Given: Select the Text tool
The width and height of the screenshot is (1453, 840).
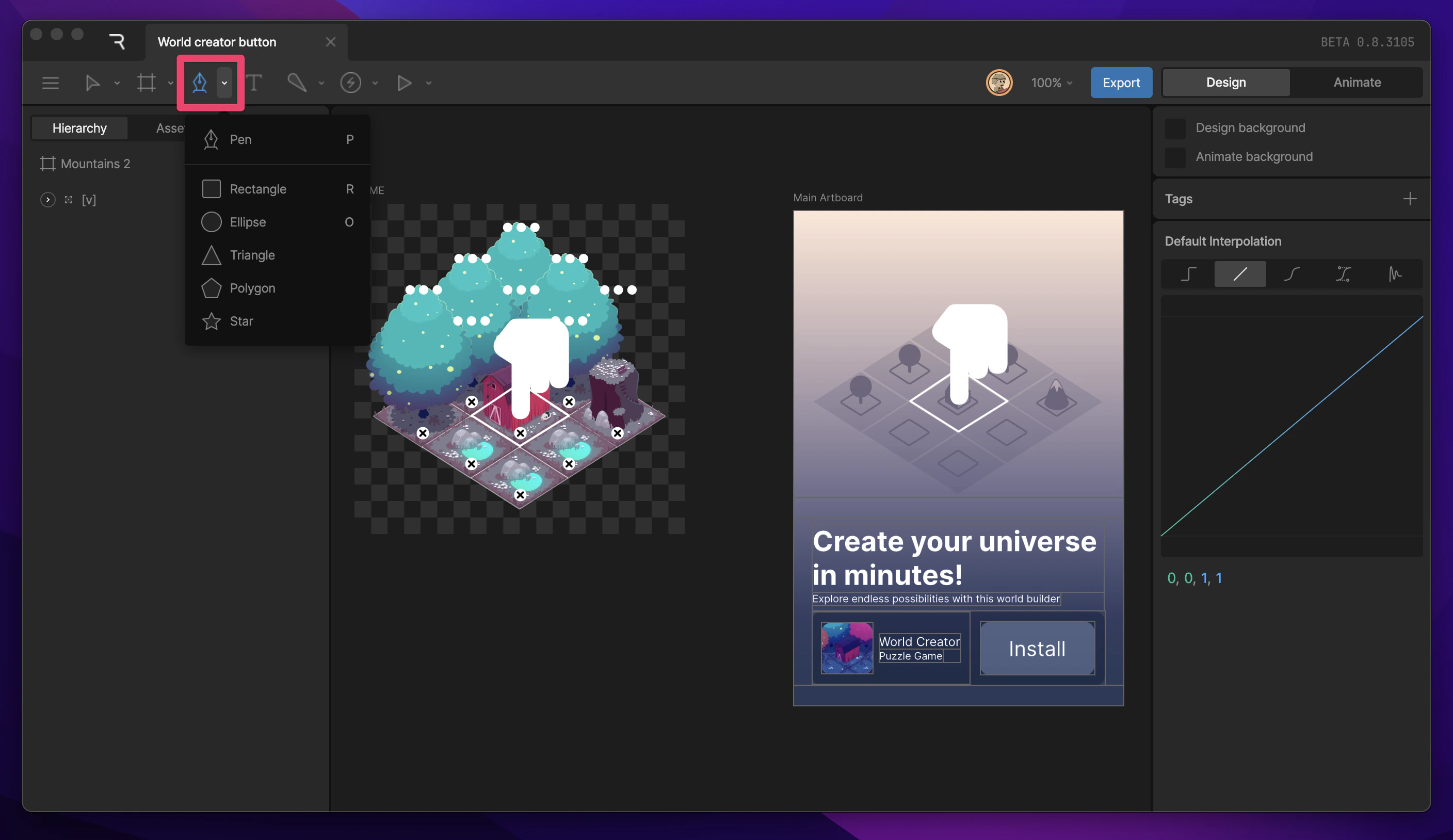Looking at the screenshot, I should pyautogui.click(x=254, y=83).
